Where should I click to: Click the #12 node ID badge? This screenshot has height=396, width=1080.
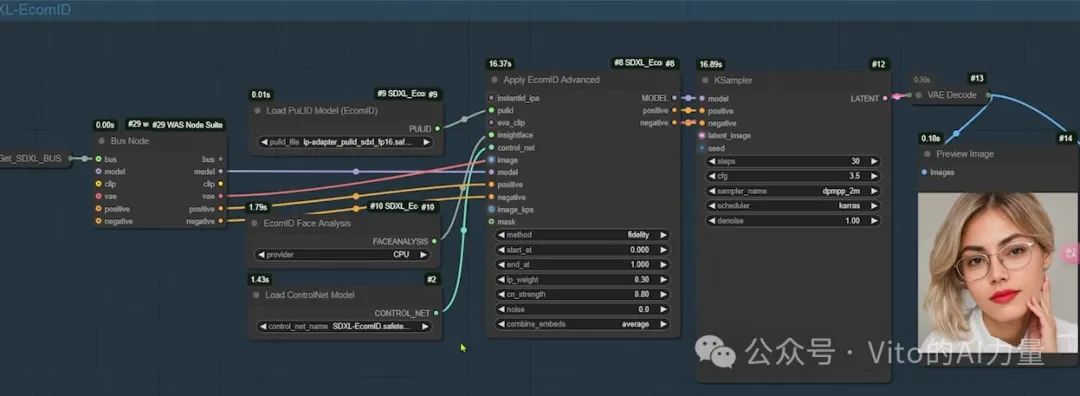pos(878,64)
